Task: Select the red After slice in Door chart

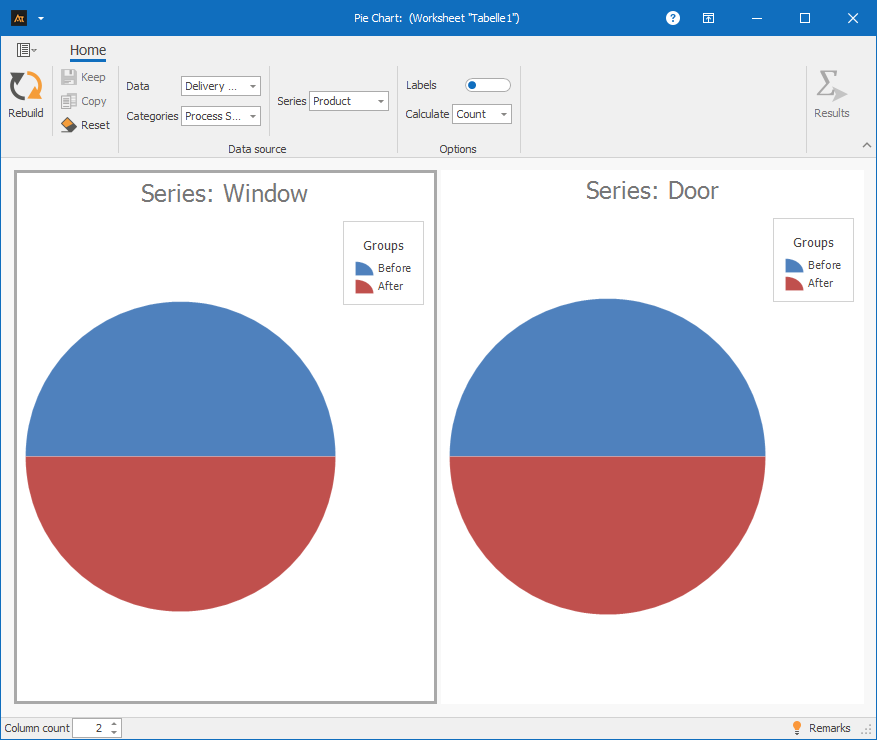Action: (607, 535)
